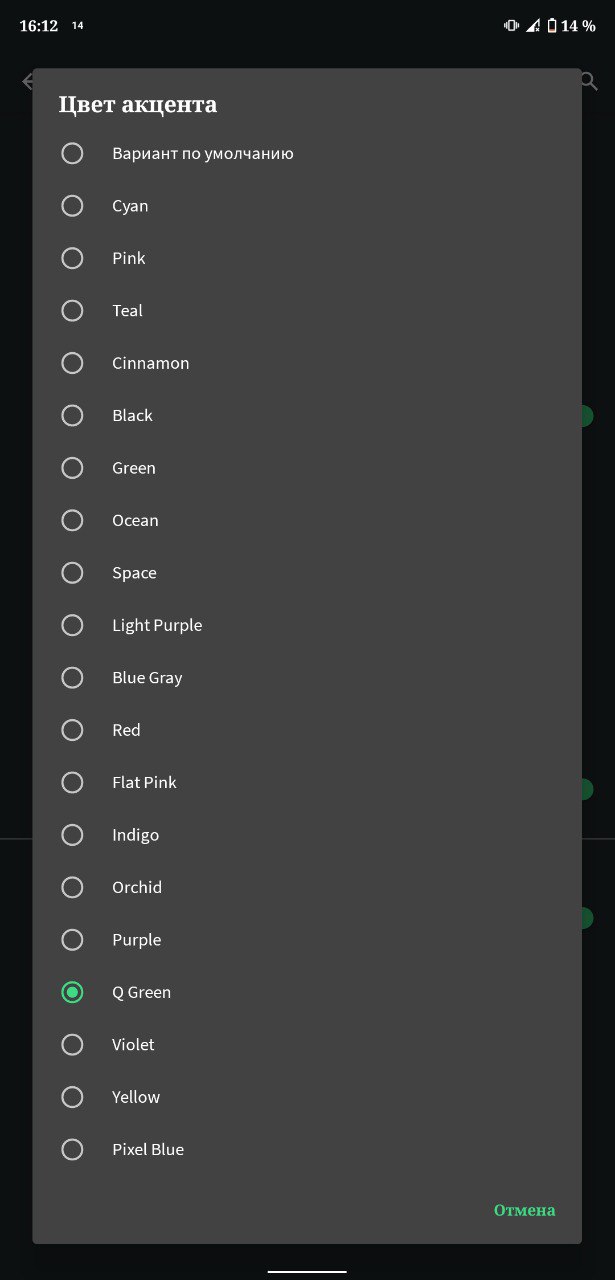Pick the Yellow accent color
The height and width of the screenshot is (1280, 615).
(x=307, y=1097)
